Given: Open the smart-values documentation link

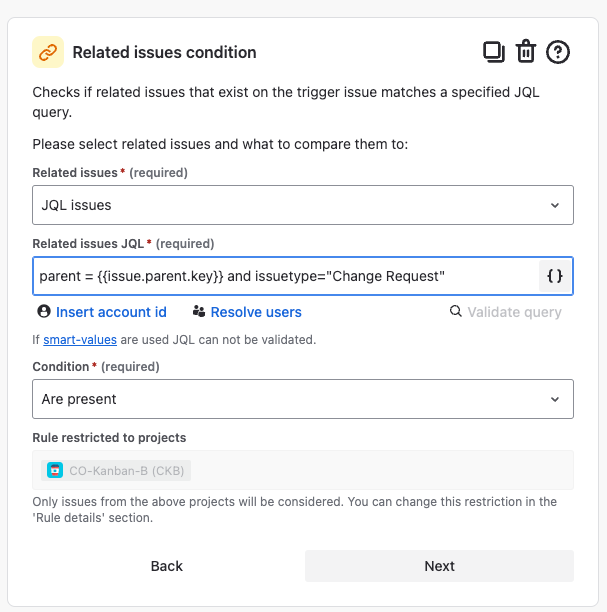Looking at the screenshot, I should click(80, 340).
